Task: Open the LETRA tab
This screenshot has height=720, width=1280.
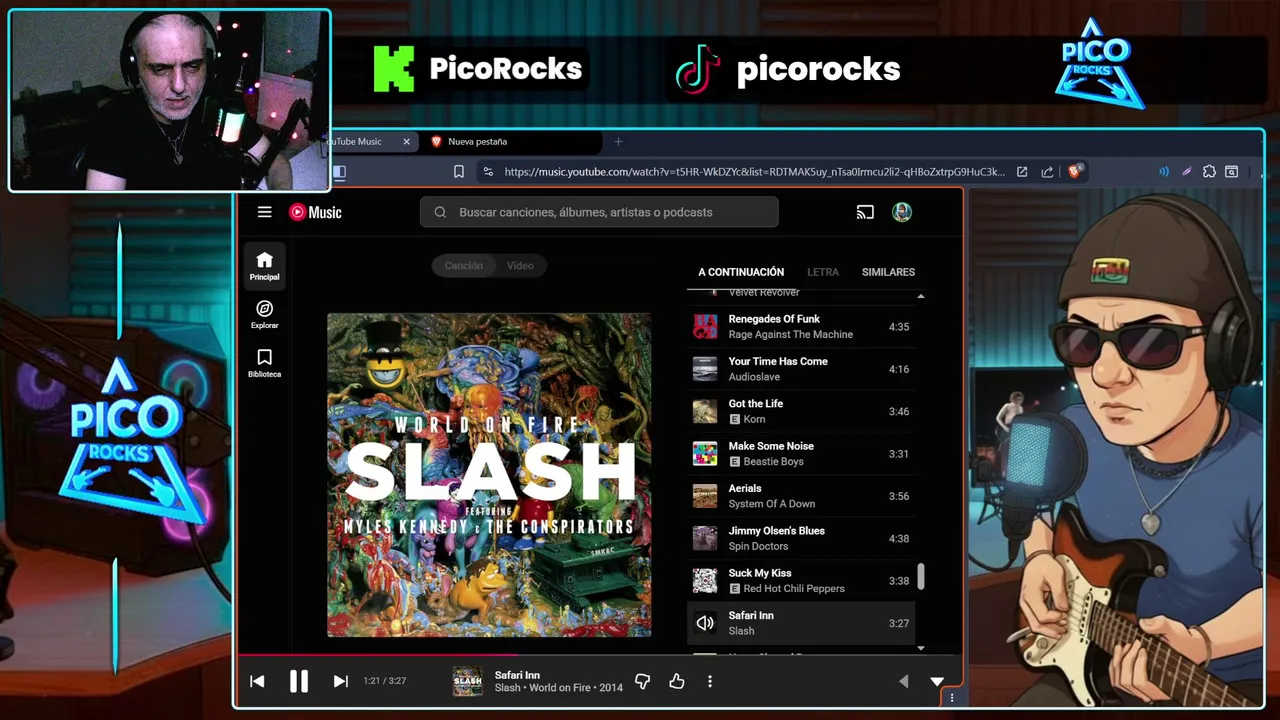Action: [823, 272]
